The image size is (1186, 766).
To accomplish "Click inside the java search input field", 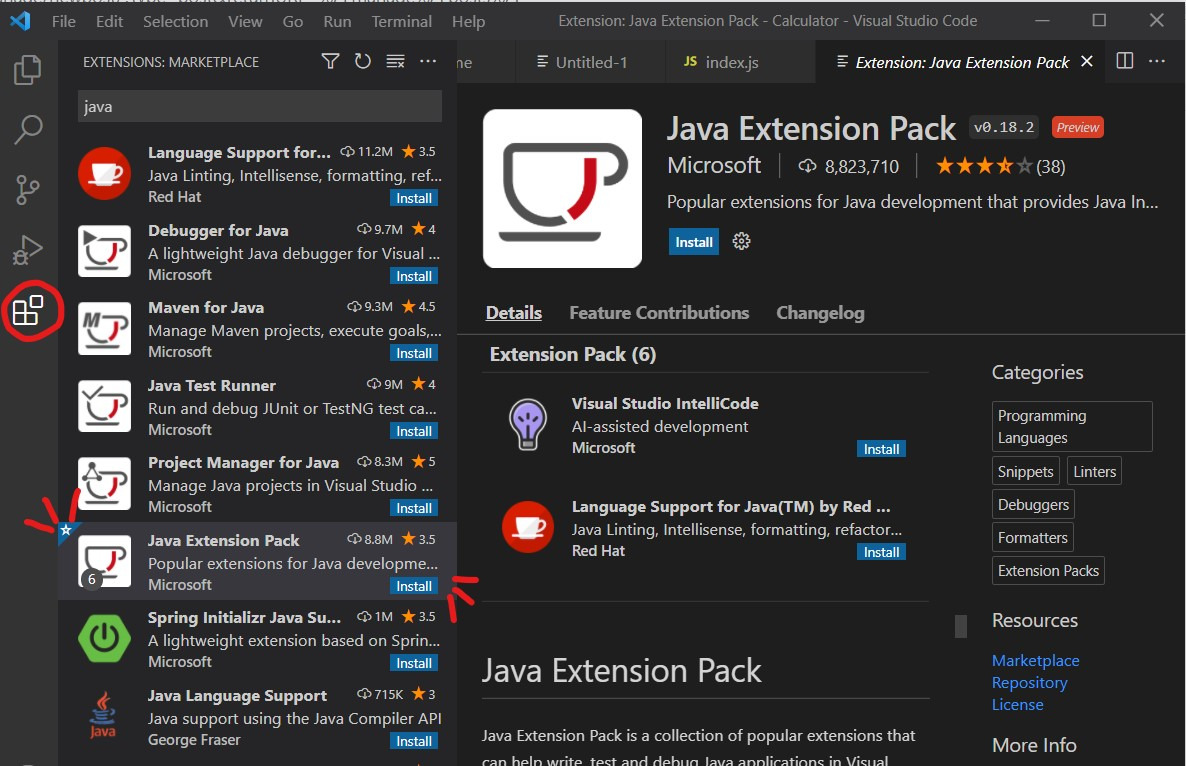I will 258,105.
